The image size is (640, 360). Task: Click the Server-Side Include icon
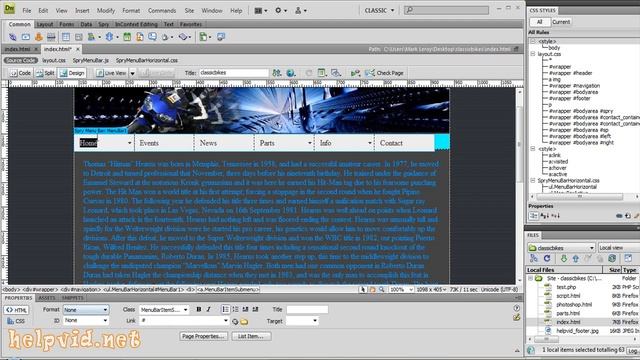point(140,37)
